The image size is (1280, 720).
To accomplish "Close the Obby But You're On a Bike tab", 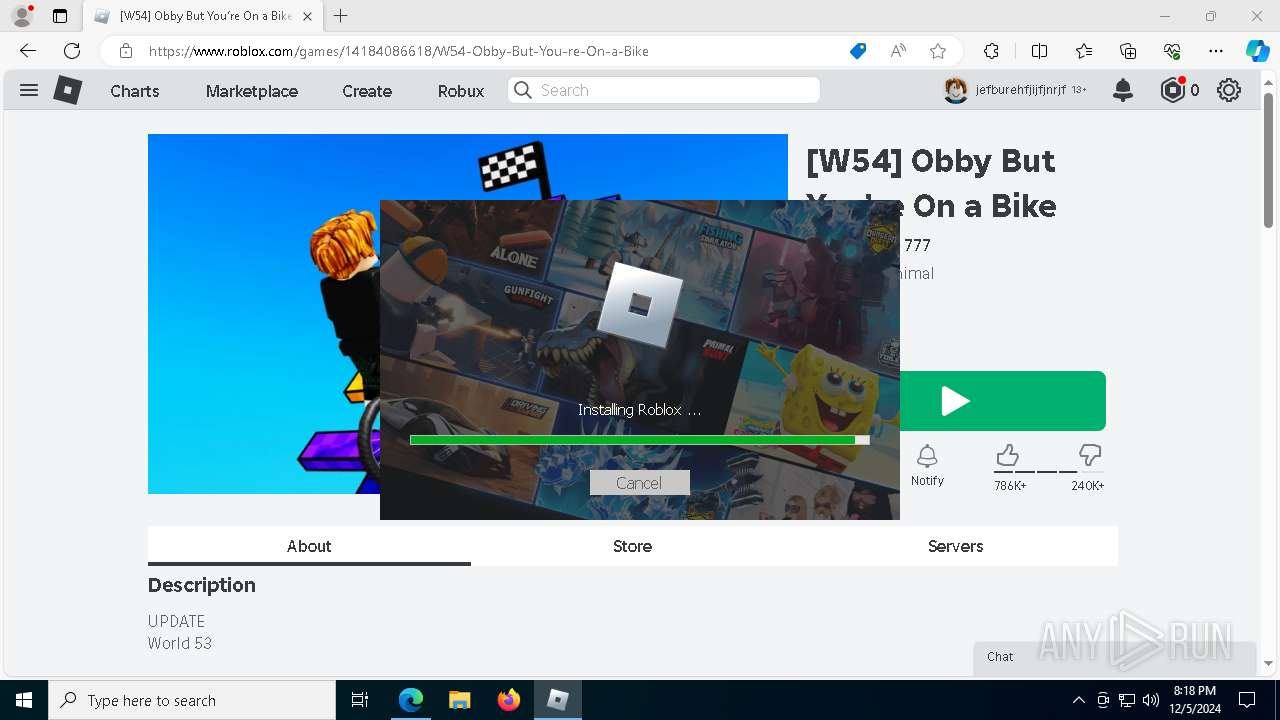I will [x=307, y=16].
